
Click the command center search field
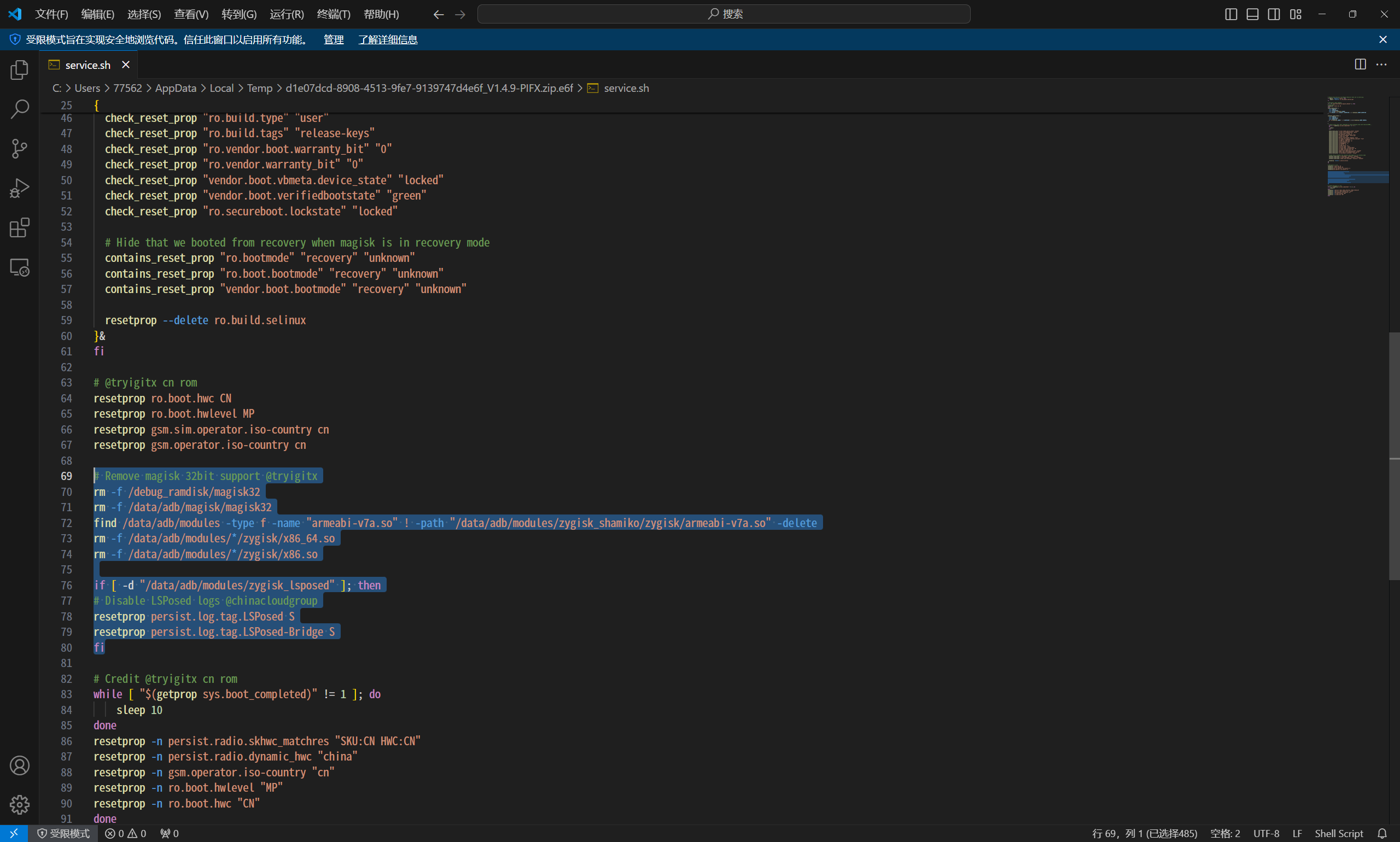coord(724,14)
